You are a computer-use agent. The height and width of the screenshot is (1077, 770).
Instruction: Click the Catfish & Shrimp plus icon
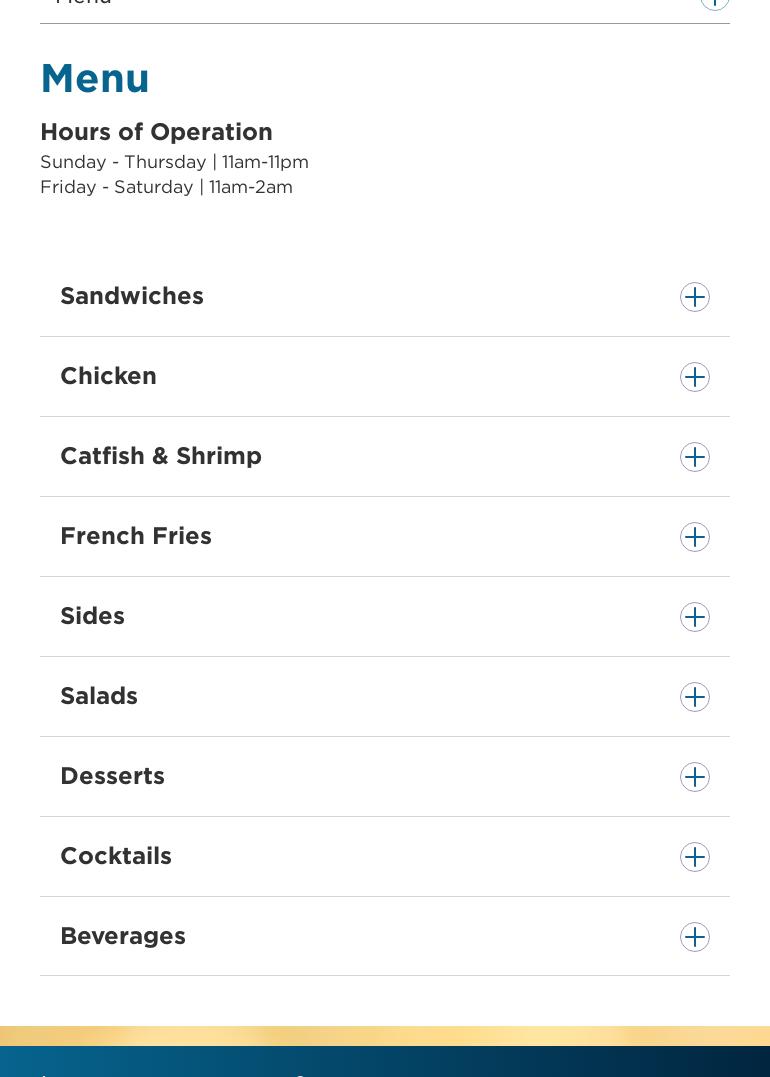coord(695,457)
